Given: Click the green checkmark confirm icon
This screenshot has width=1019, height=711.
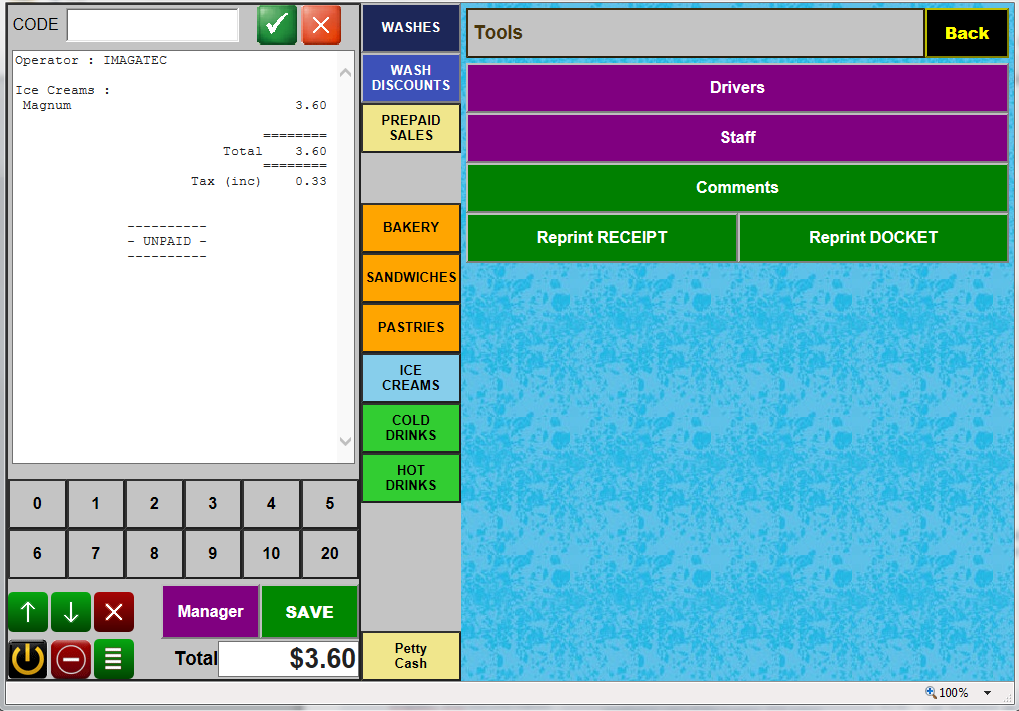Looking at the screenshot, I should coord(277,25).
